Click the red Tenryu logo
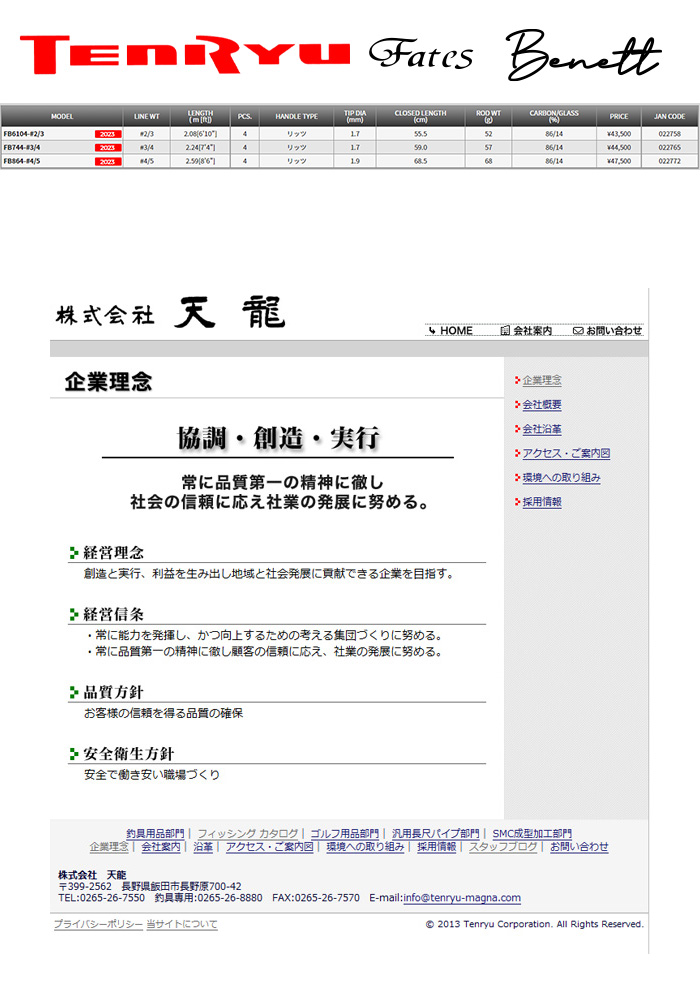This screenshot has height=1000, width=700. [x=185, y=54]
